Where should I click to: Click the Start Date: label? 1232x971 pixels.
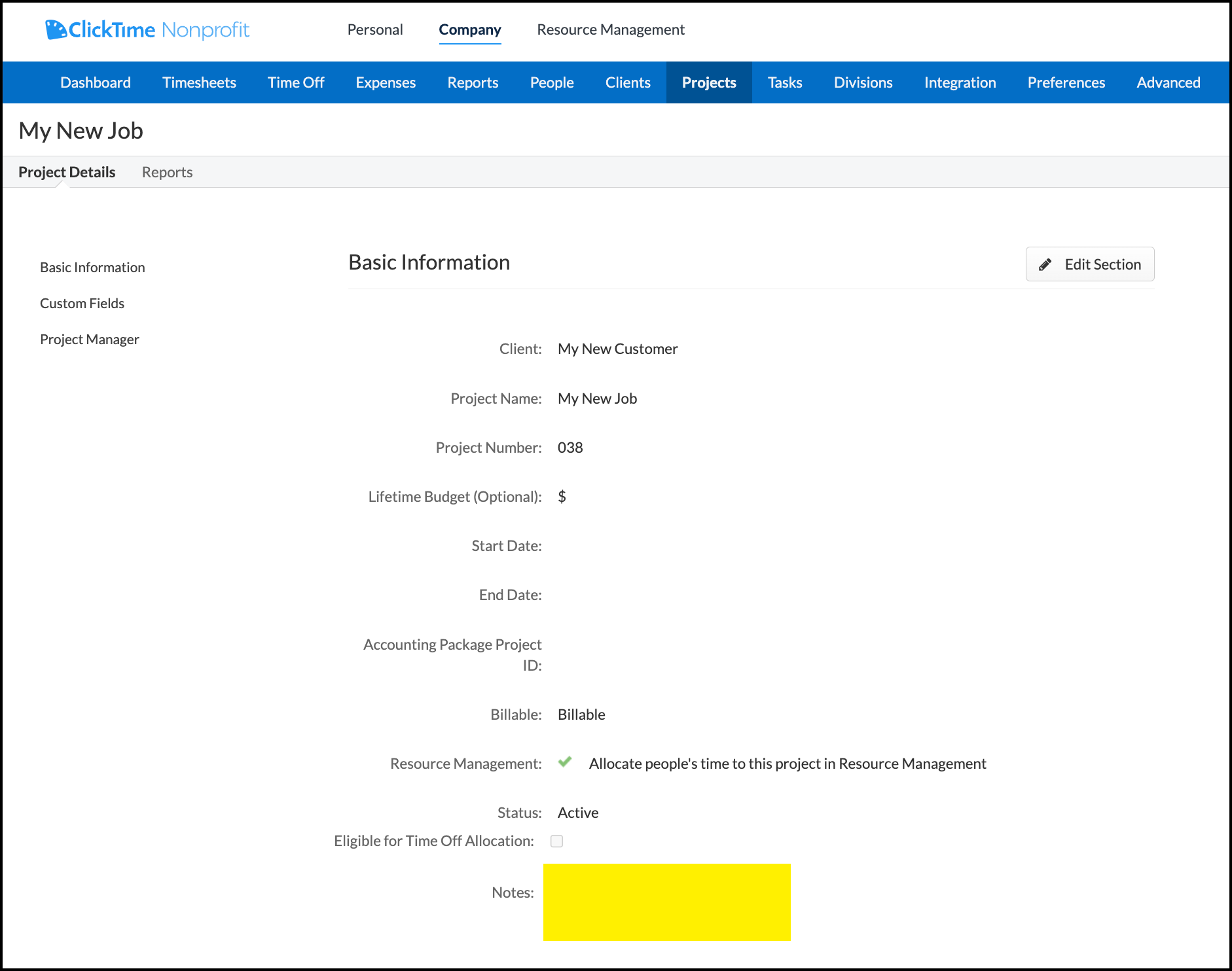(507, 546)
